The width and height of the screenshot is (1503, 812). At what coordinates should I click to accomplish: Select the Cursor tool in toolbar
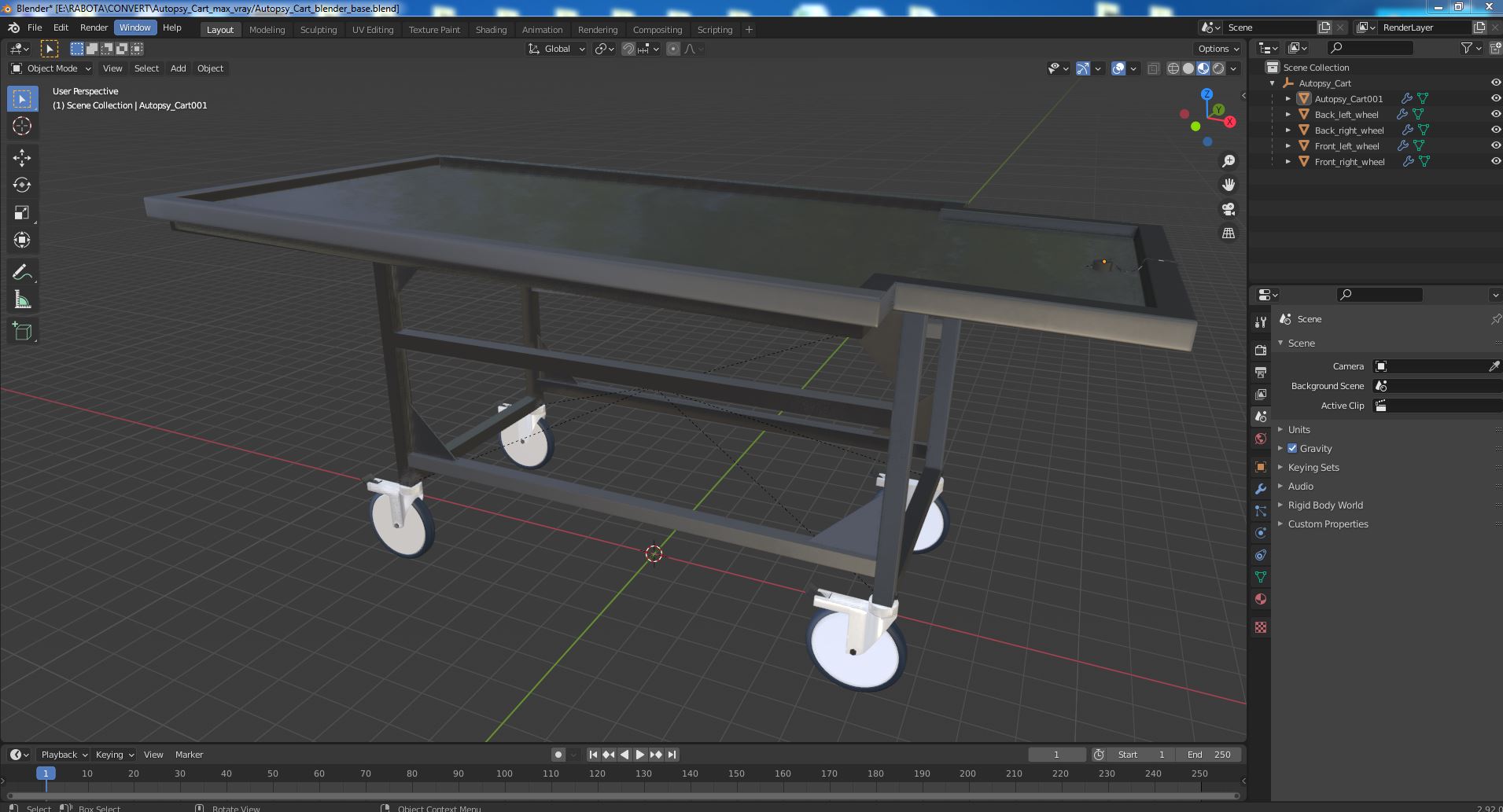pos(22,126)
